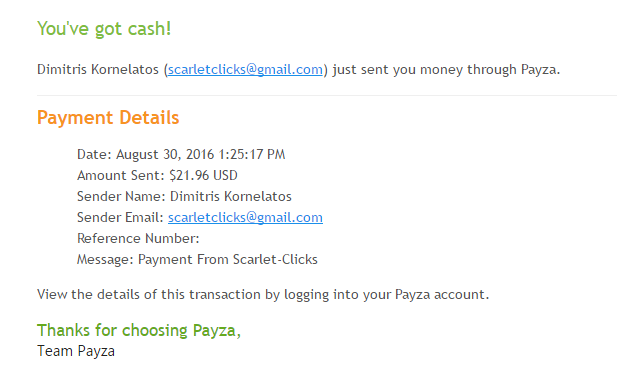Click the Date label in Payment Details
The height and width of the screenshot is (369, 617).
point(94,154)
